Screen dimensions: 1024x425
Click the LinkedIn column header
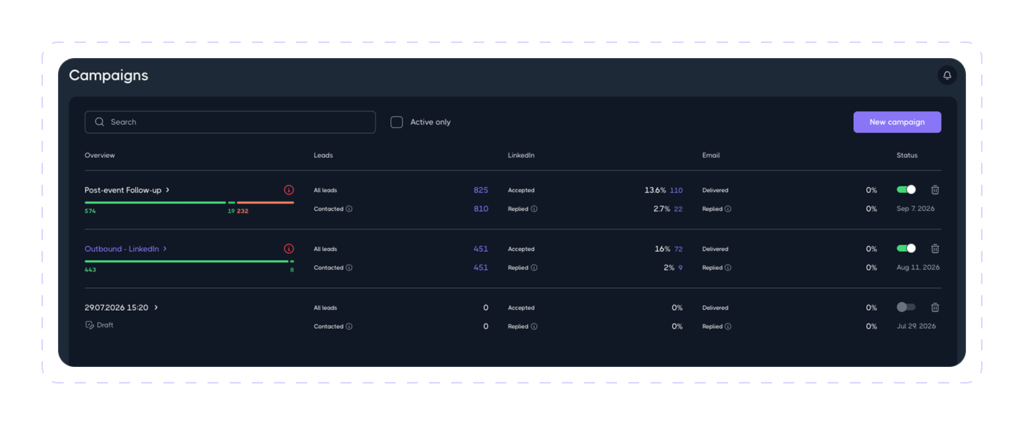tap(521, 155)
